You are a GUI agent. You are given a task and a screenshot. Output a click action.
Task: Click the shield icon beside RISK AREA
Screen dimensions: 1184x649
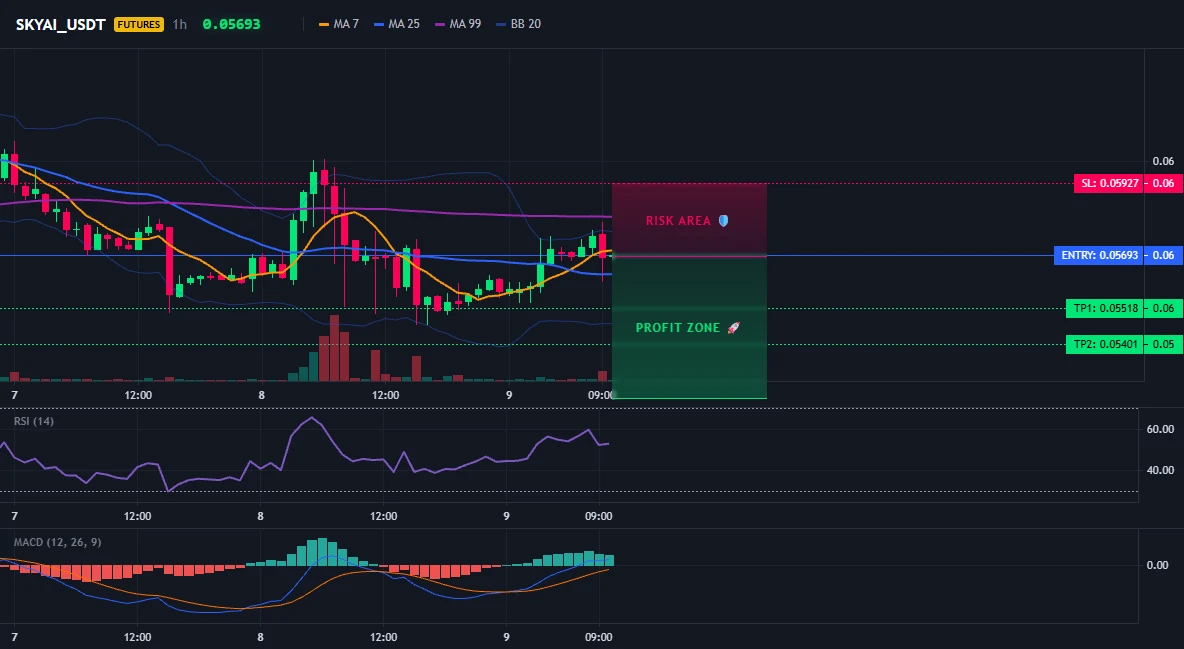point(723,221)
